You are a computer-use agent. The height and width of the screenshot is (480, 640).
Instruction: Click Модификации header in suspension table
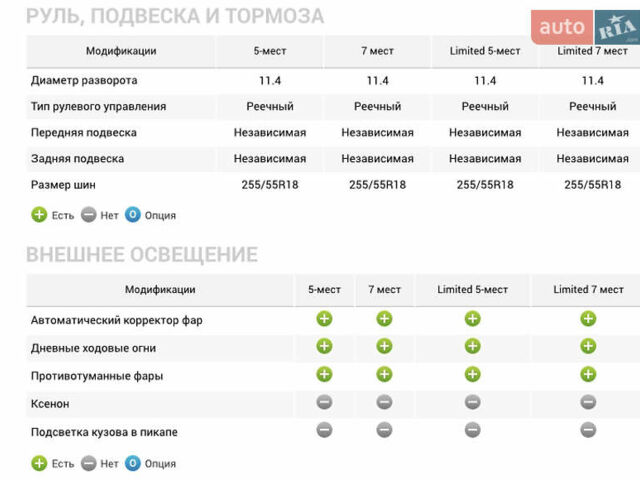121,51
